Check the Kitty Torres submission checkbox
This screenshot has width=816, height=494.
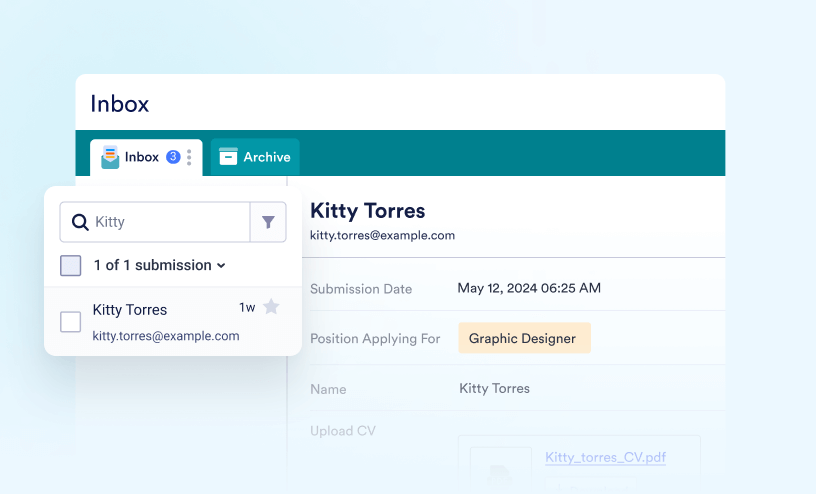pyautogui.click(x=71, y=322)
